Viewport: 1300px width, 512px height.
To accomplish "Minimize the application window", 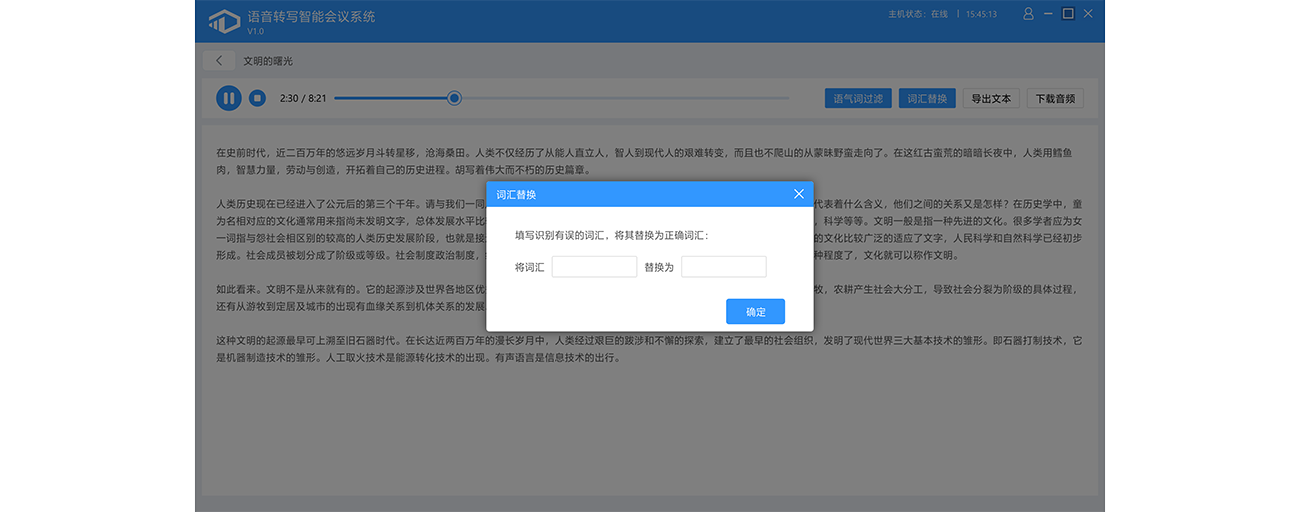I will (1048, 14).
